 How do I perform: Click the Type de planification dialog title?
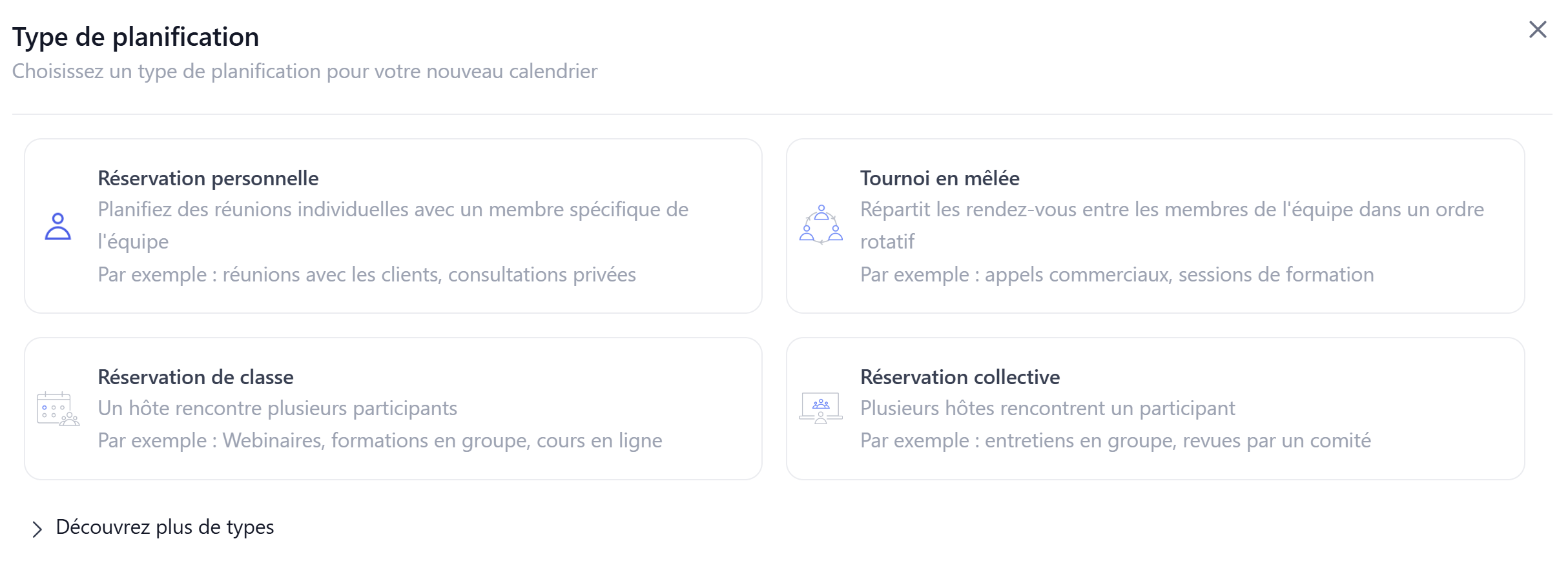tap(136, 37)
